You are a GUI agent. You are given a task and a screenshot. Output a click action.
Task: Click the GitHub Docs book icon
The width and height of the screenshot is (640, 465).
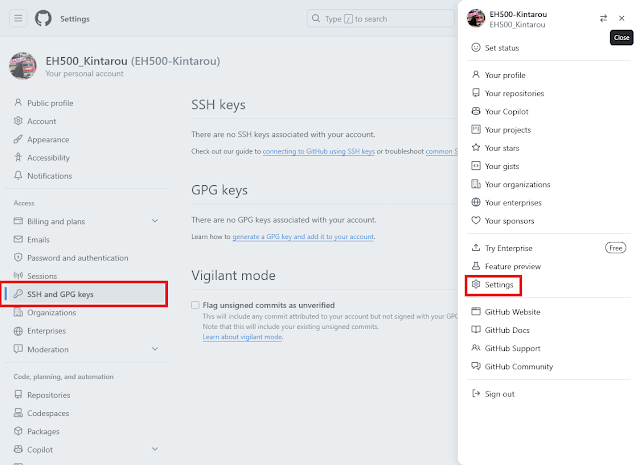pyautogui.click(x=476, y=329)
